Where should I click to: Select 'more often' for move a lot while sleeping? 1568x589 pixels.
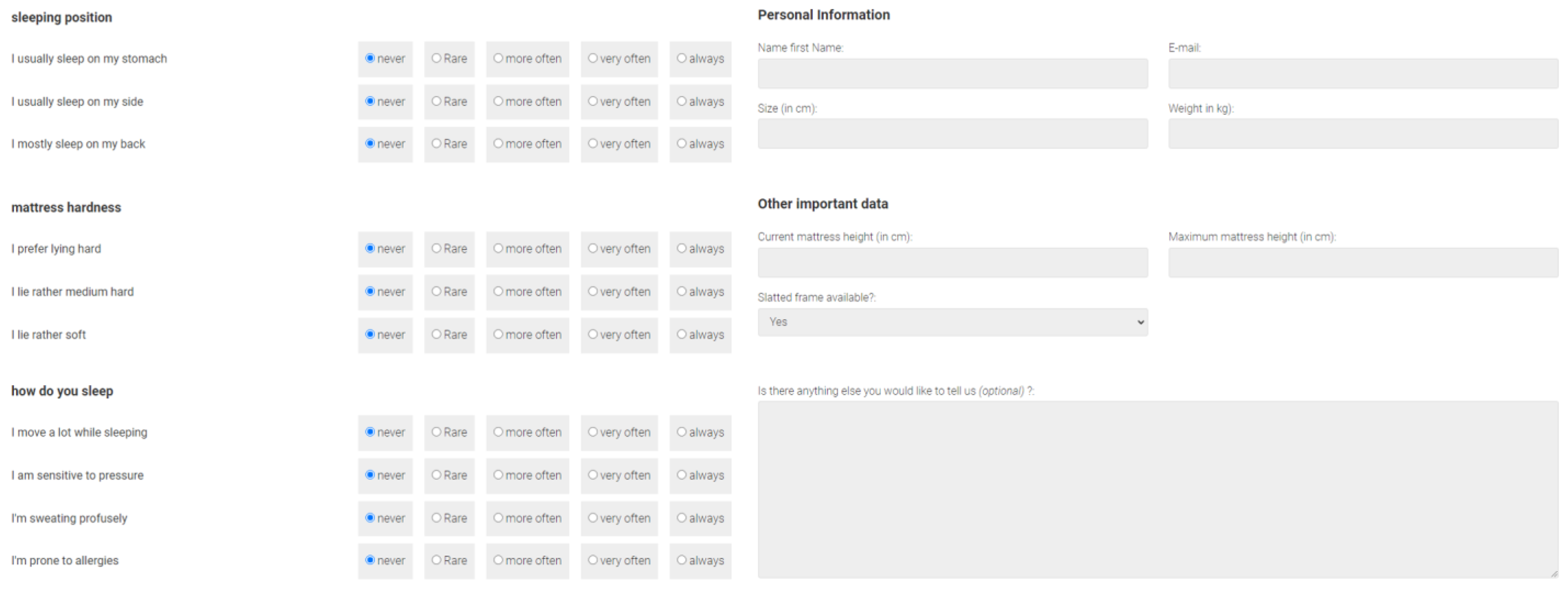[x=498, y=432]
